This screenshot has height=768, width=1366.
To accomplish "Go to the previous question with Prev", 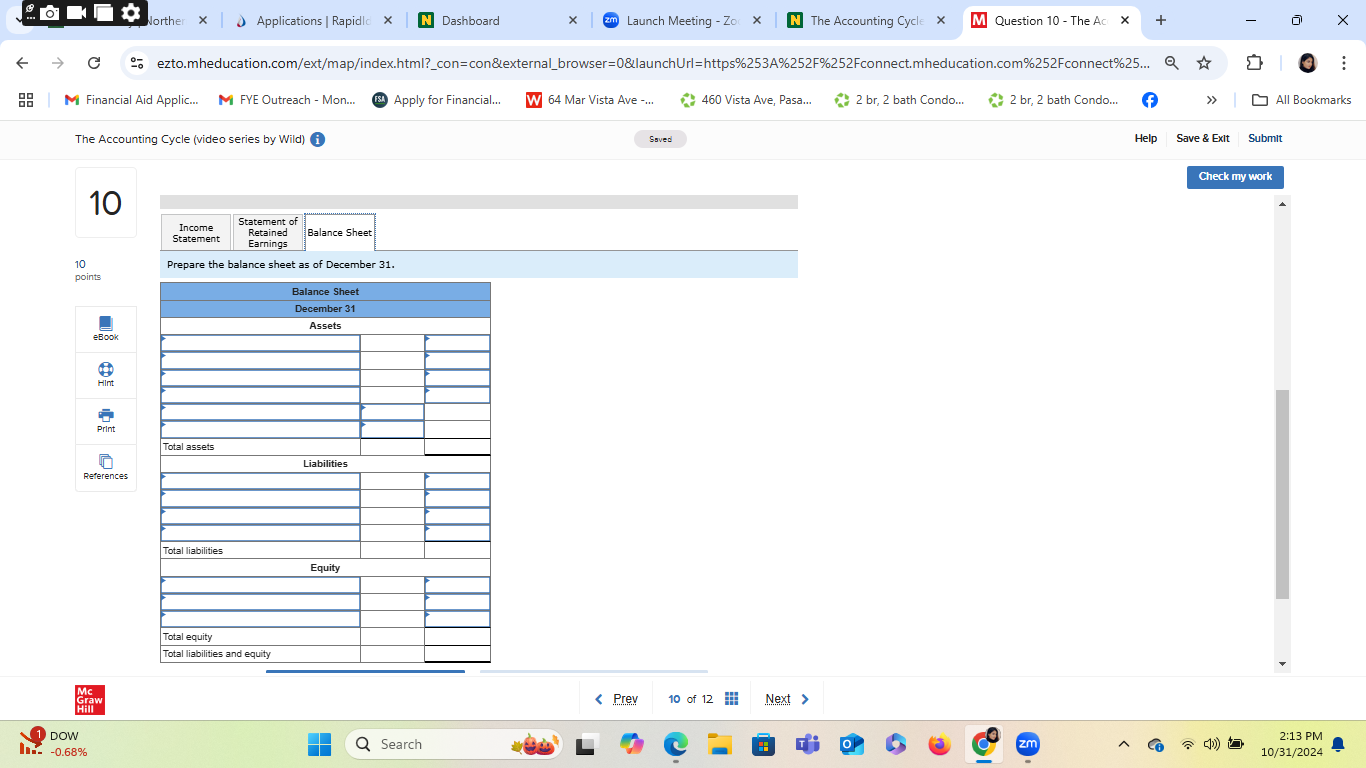I will click(616, 699).
